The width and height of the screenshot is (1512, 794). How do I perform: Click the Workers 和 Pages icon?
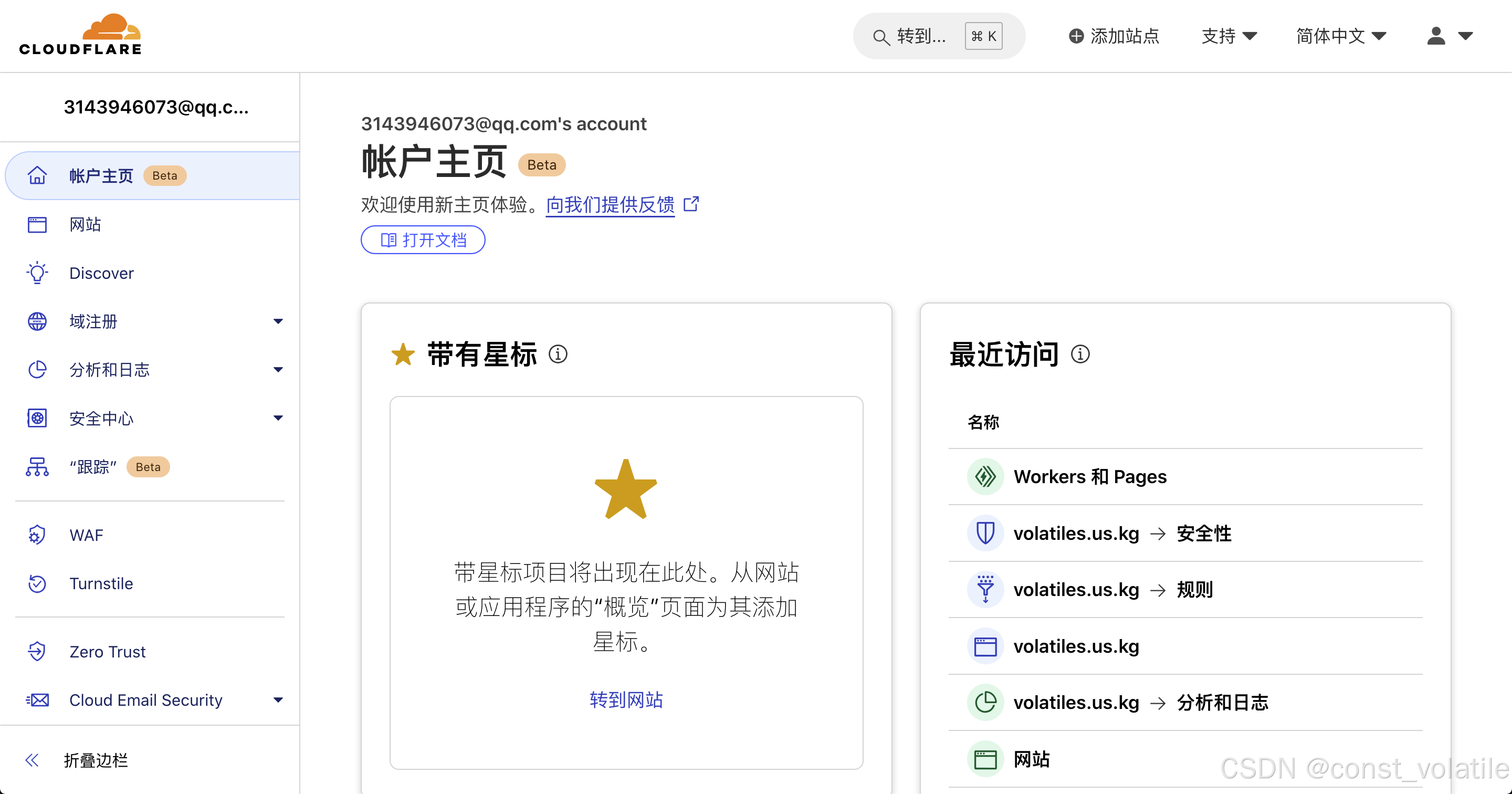(985, 476)
